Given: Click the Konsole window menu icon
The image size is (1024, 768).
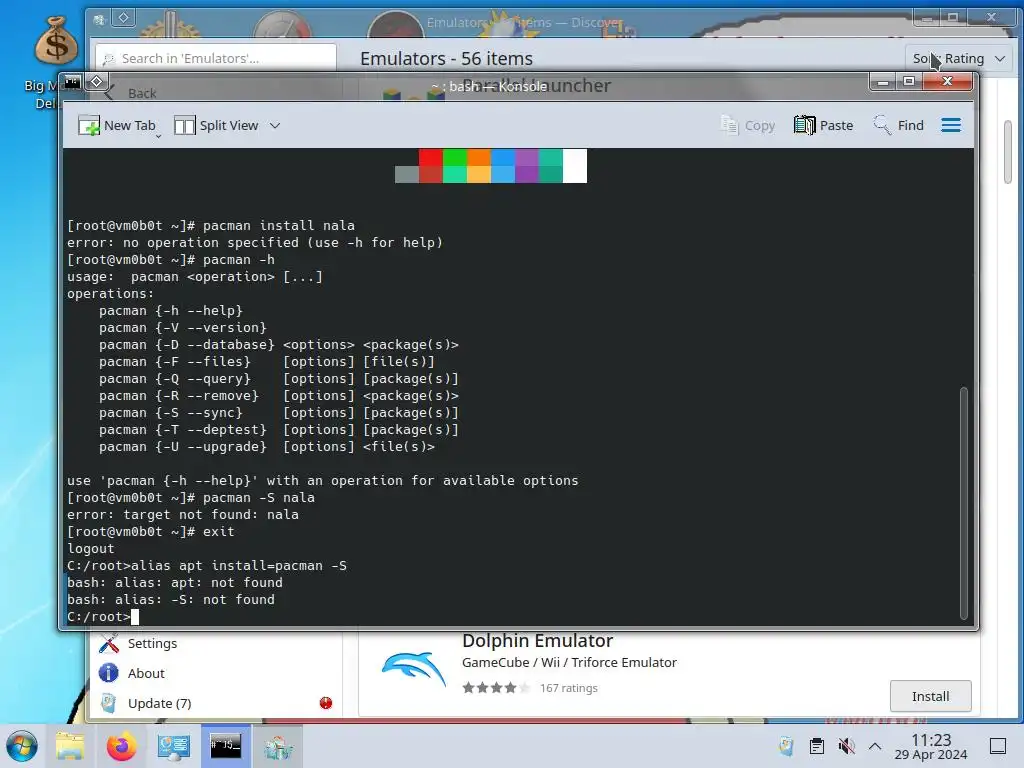Looking at the screenshot, I should click(72, 82).
